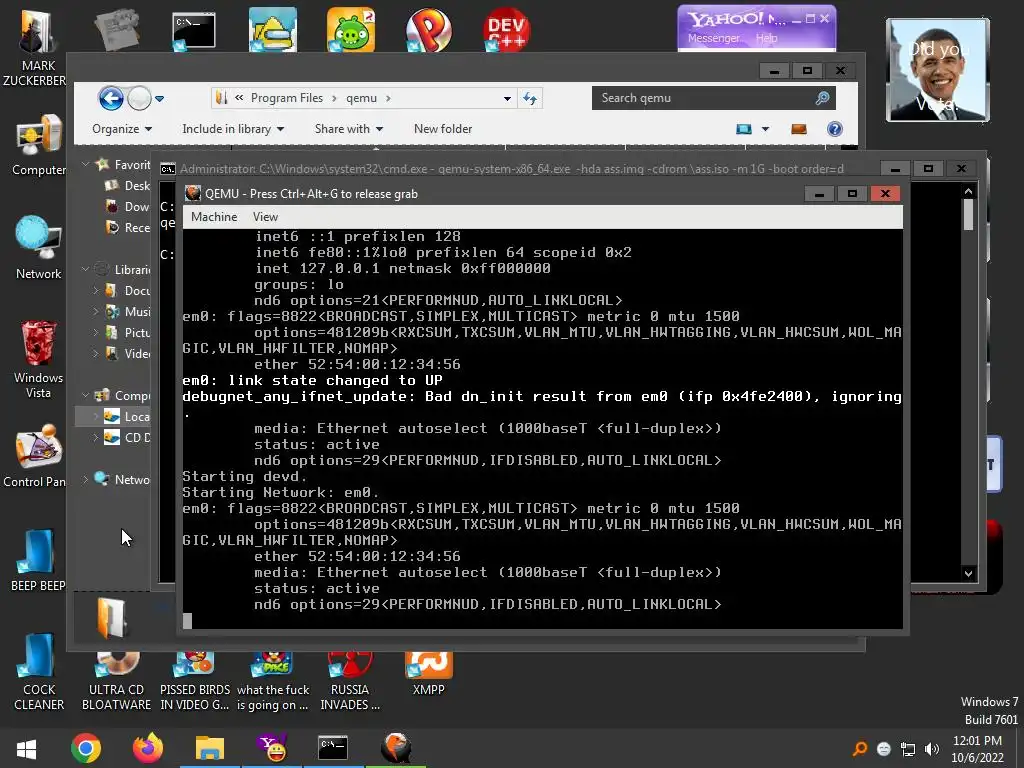Collapse the Favorites tree group

(x=86, y=165)
